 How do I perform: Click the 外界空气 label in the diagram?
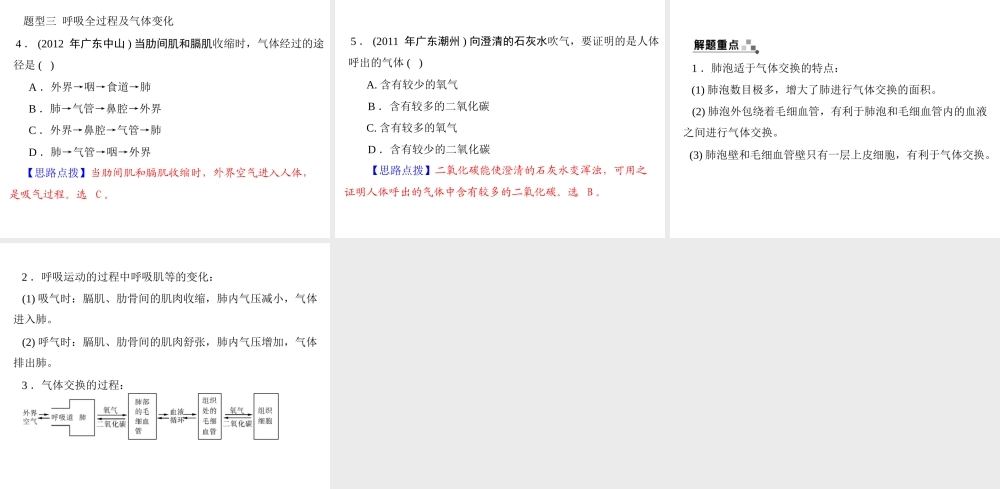[30, 417]
